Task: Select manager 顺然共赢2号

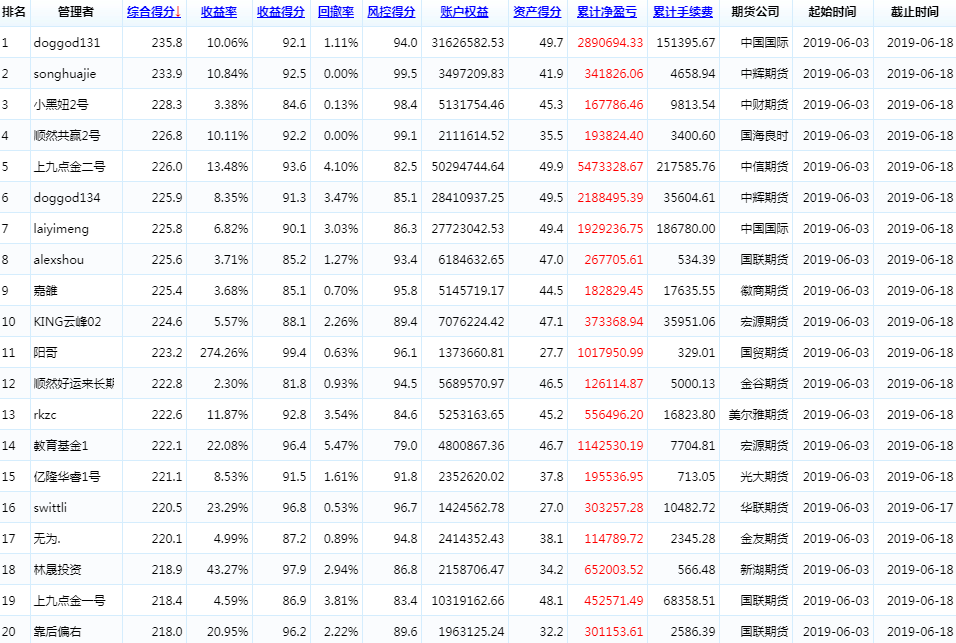Action: [x=67, y=136]
